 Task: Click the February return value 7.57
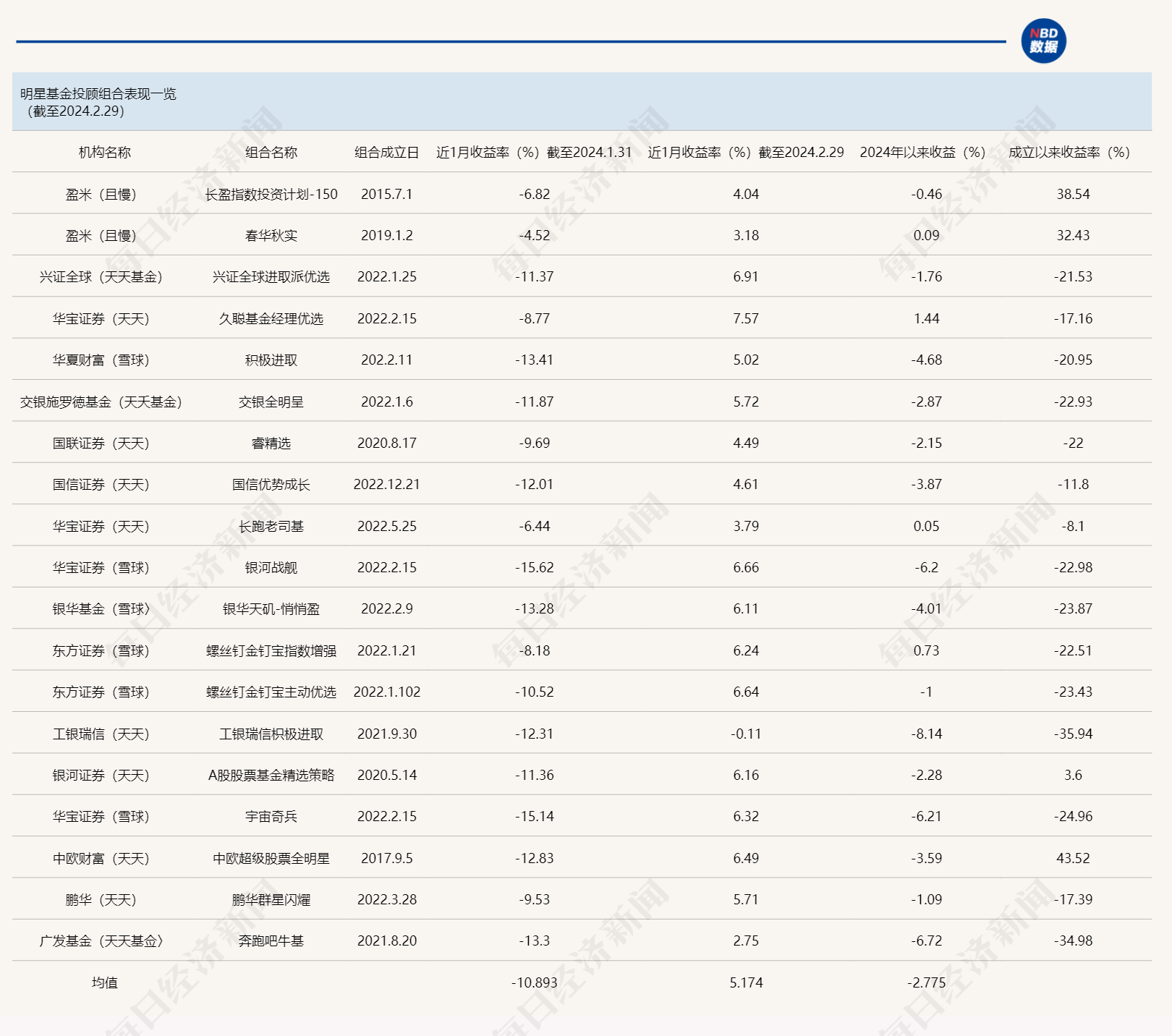tap(746, 319)
